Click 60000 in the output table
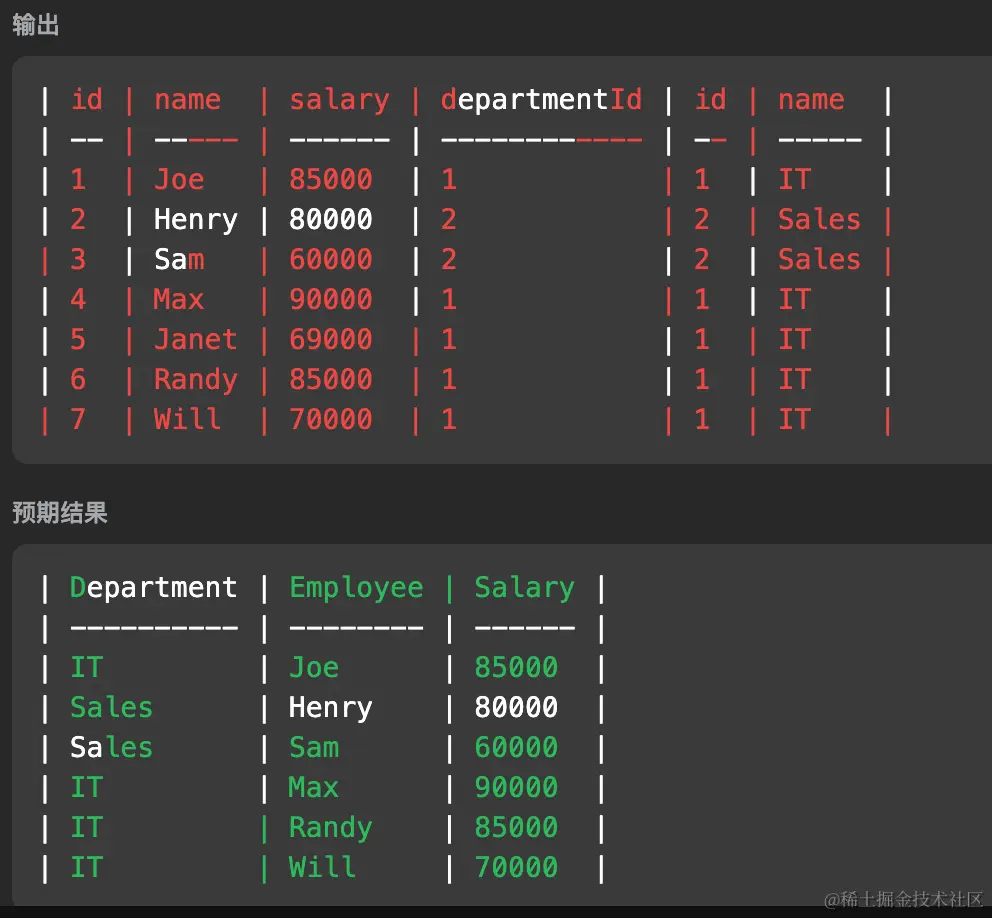This screenshot has height=918, width=992. (331, 260)
